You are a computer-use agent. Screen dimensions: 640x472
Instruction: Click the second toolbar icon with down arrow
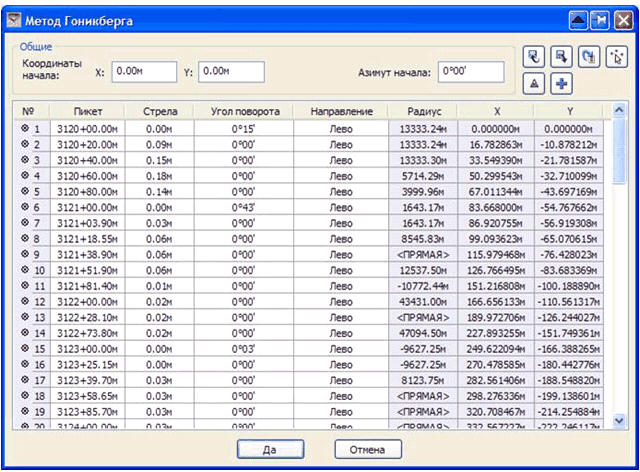[562, 57]
